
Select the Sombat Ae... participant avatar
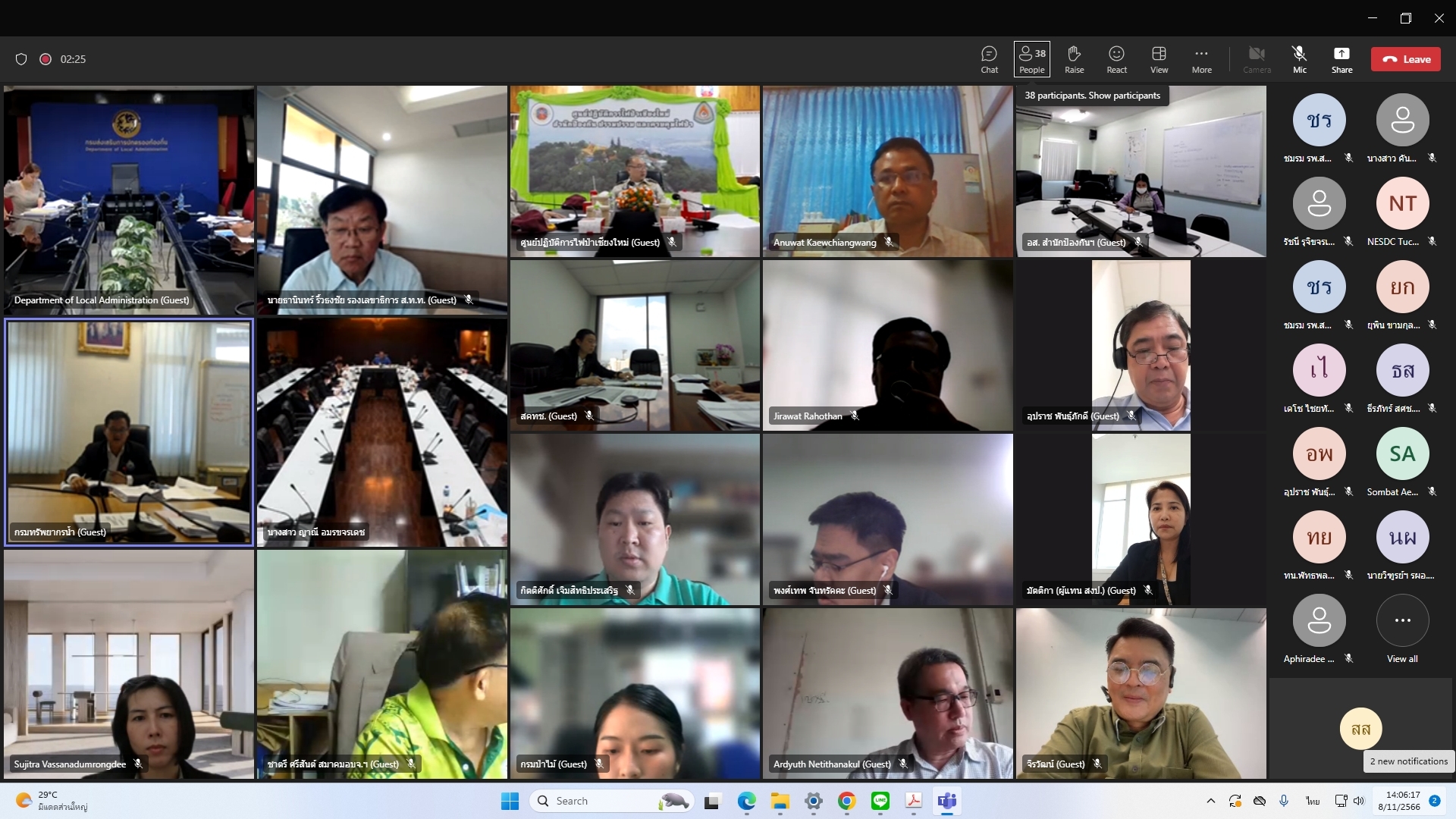point(1402,453)
